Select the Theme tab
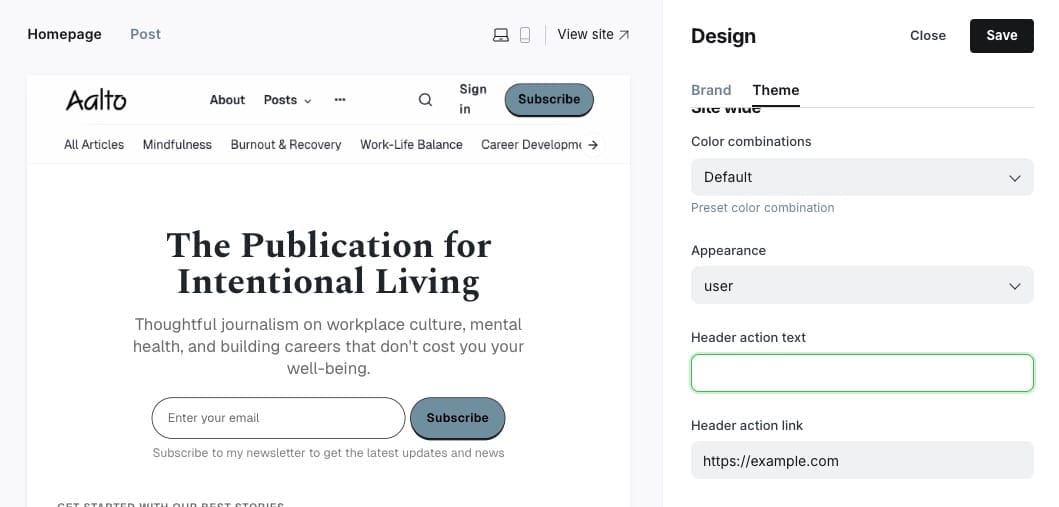The height and width of the screenshot is (507, 1059). pyautogui.click(x=776, y=90)
